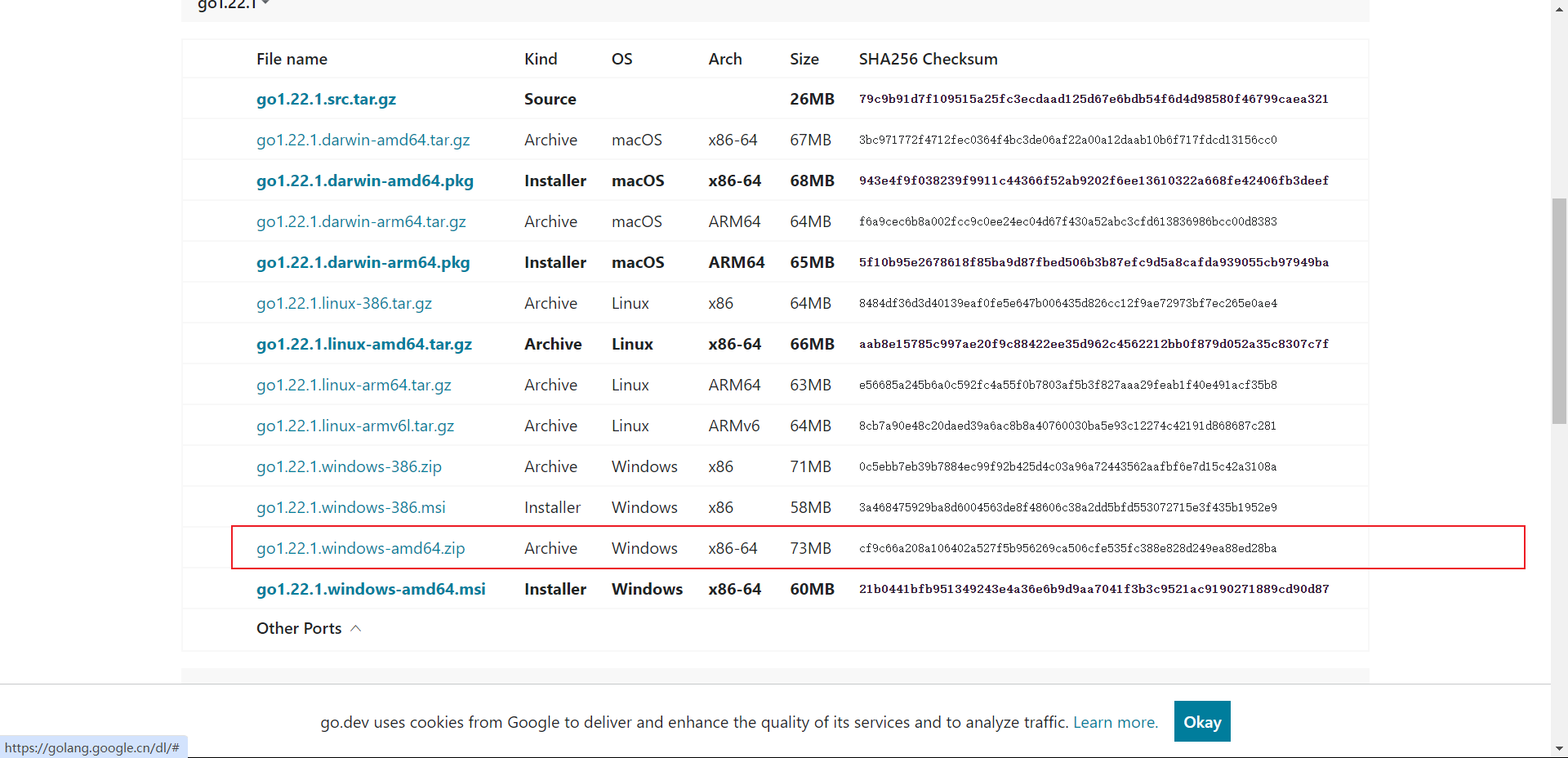Select the OS column header
The height and width of the screenshot is (758, 1568).
(622, 59)
